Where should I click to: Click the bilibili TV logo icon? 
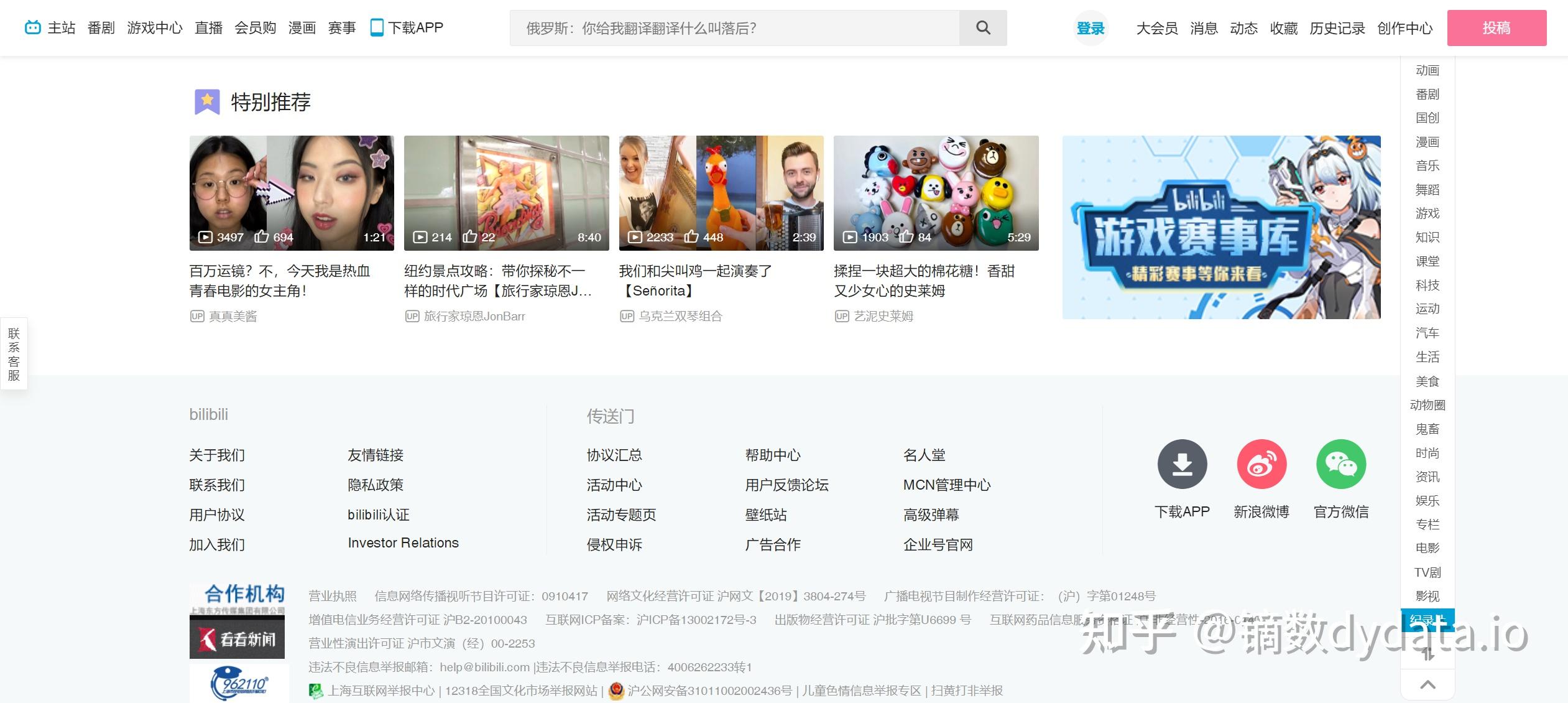pyautogui.click(x=32, y=27)
